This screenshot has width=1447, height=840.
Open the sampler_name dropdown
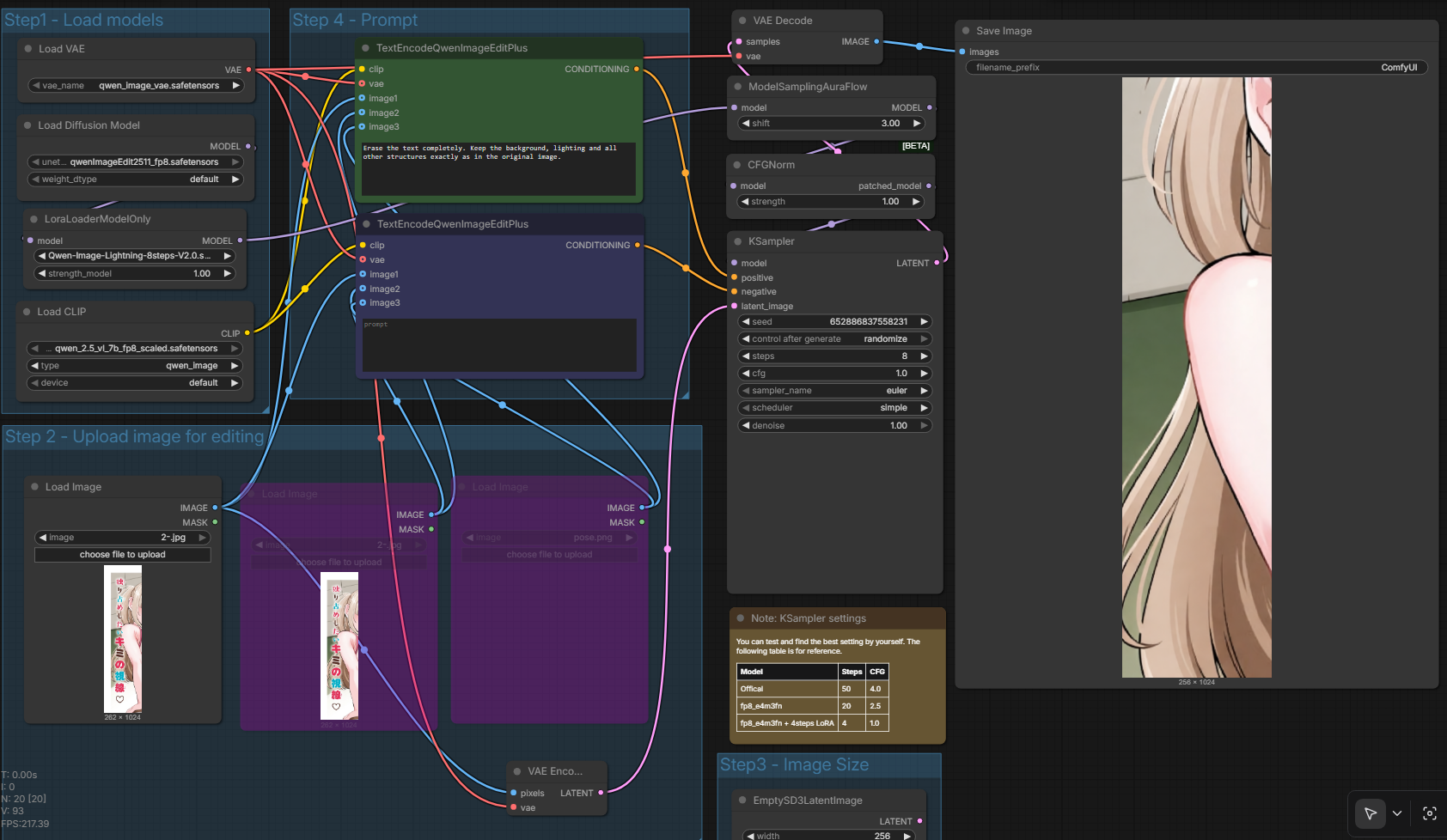(x=835, y=391)
